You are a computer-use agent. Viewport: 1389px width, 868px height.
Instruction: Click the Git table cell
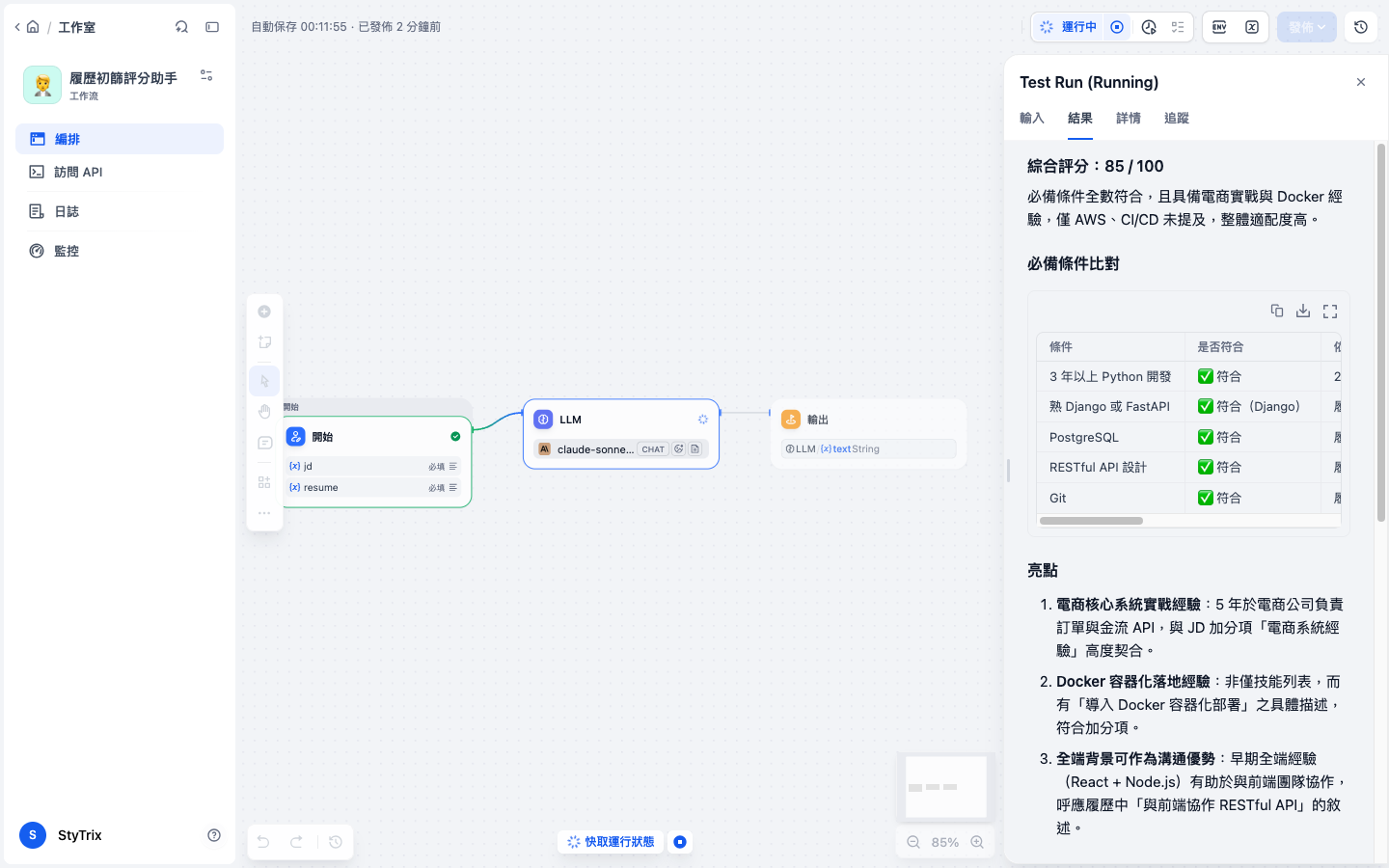pos(1110,498)
